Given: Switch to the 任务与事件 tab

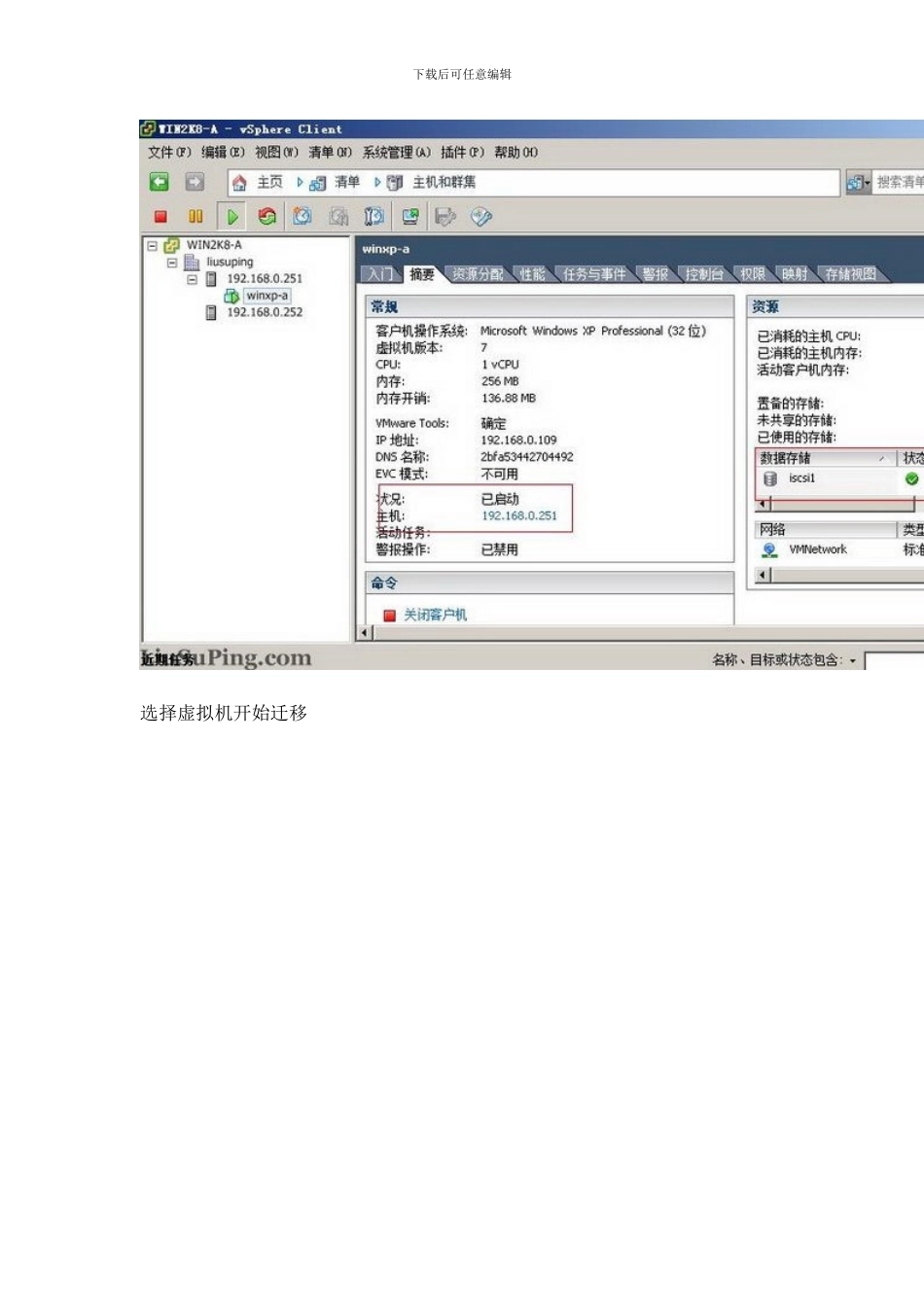Looking at the screenshot, I should point(594,274).
